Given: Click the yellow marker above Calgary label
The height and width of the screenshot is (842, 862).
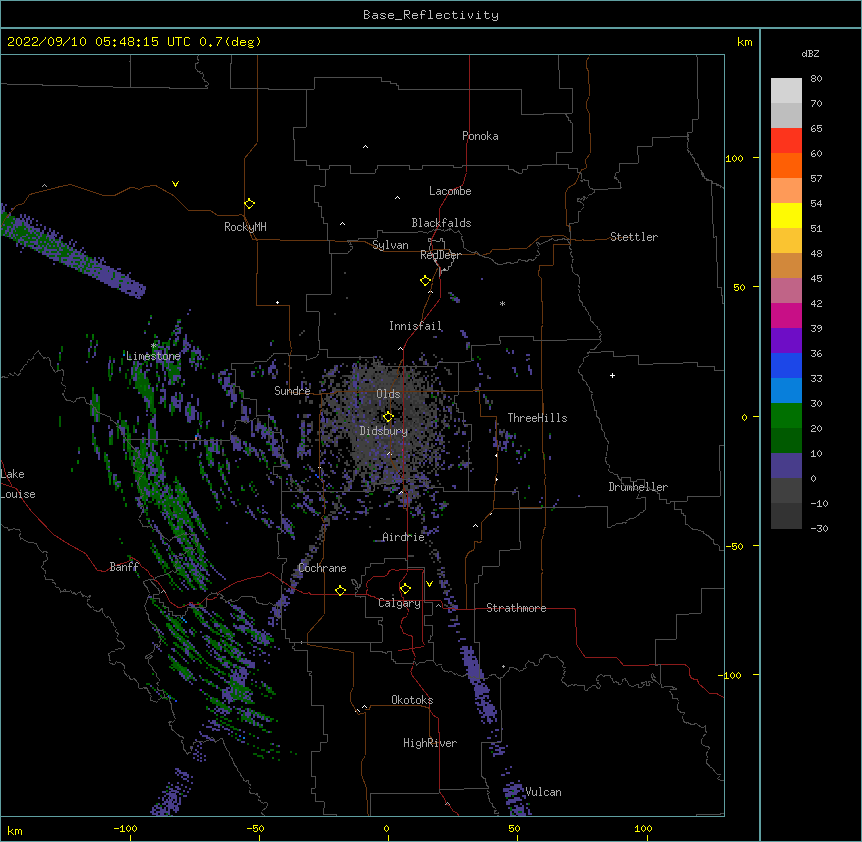Looking at the screenshot, I should [x=405, y=589].
